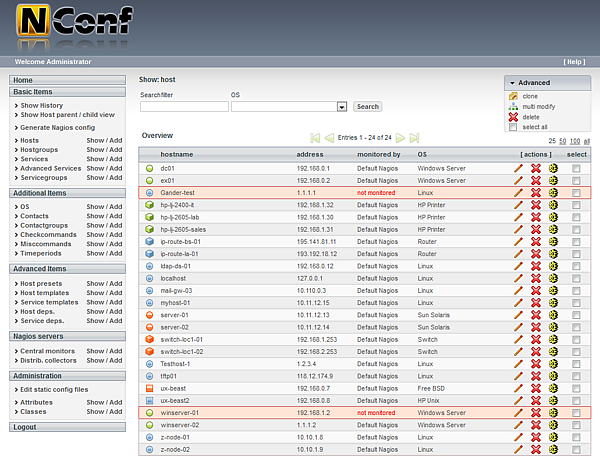Go to the first page of entries
The width and height of the screenshot is (600, 461).
pyautogui.click(x=315, y=137)
